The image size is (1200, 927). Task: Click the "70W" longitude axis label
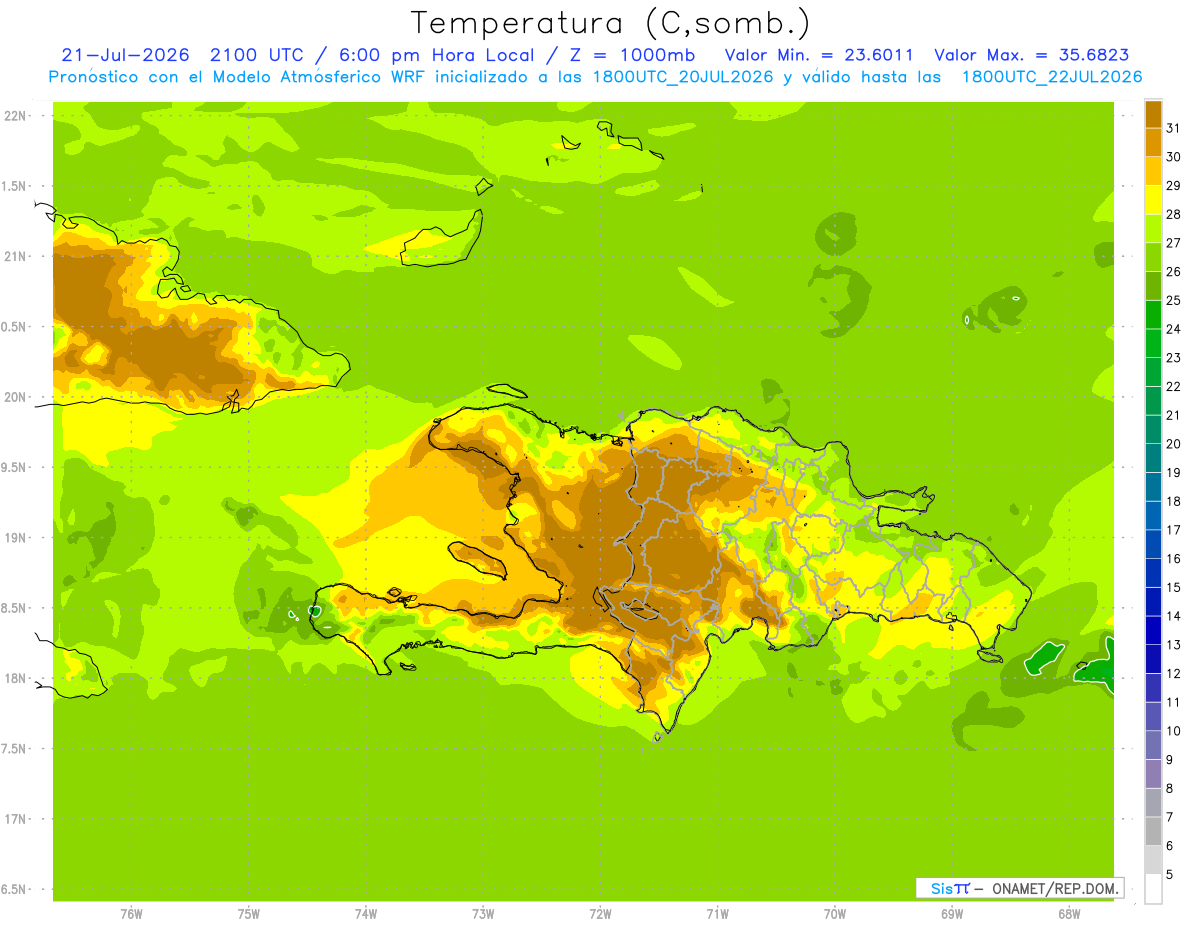(x=835, y=914)
